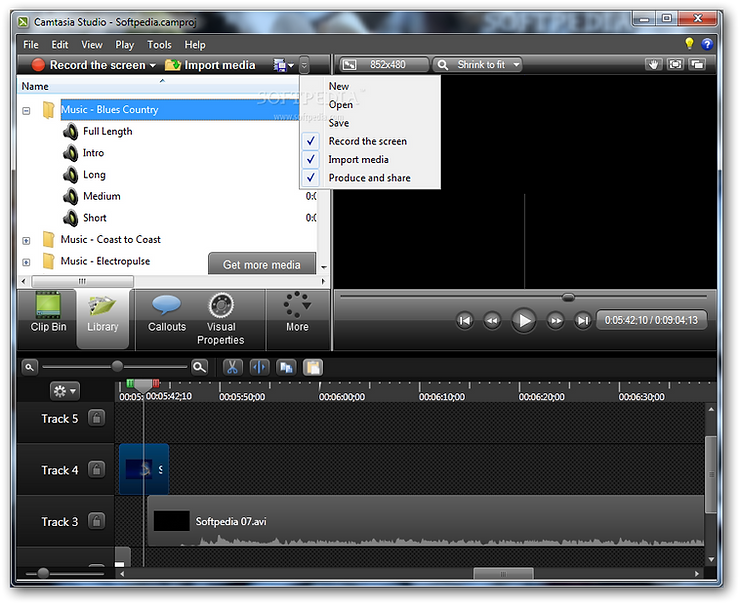Open the Callouts panel
This screenshot has height=604, width=740.
pyautogui.click(x=167, y=314)
